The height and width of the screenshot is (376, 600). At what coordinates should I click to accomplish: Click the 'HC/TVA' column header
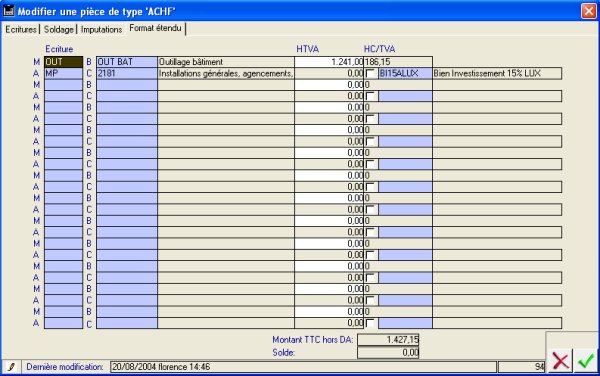[379, 49]
